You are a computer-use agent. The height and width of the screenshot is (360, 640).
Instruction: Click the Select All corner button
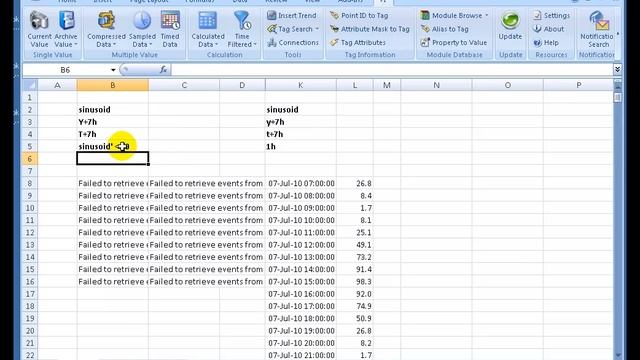[30, 85]
